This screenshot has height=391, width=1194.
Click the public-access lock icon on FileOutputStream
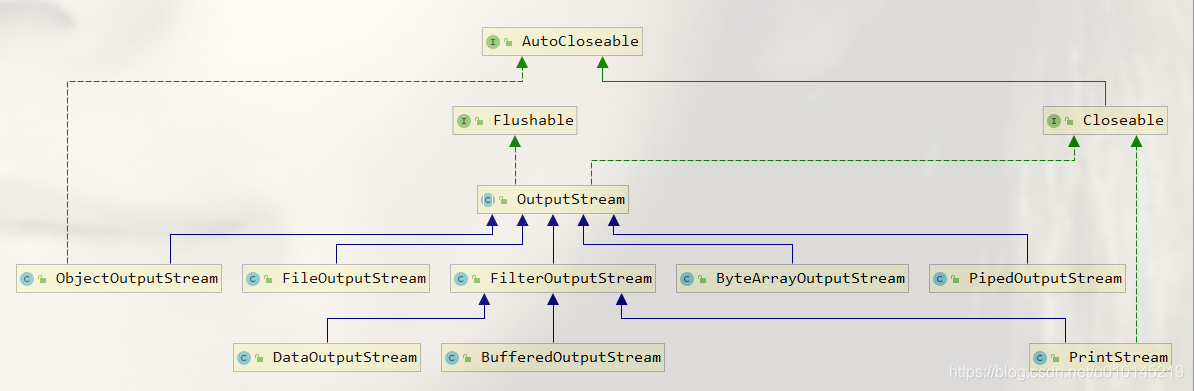(269, 280)
